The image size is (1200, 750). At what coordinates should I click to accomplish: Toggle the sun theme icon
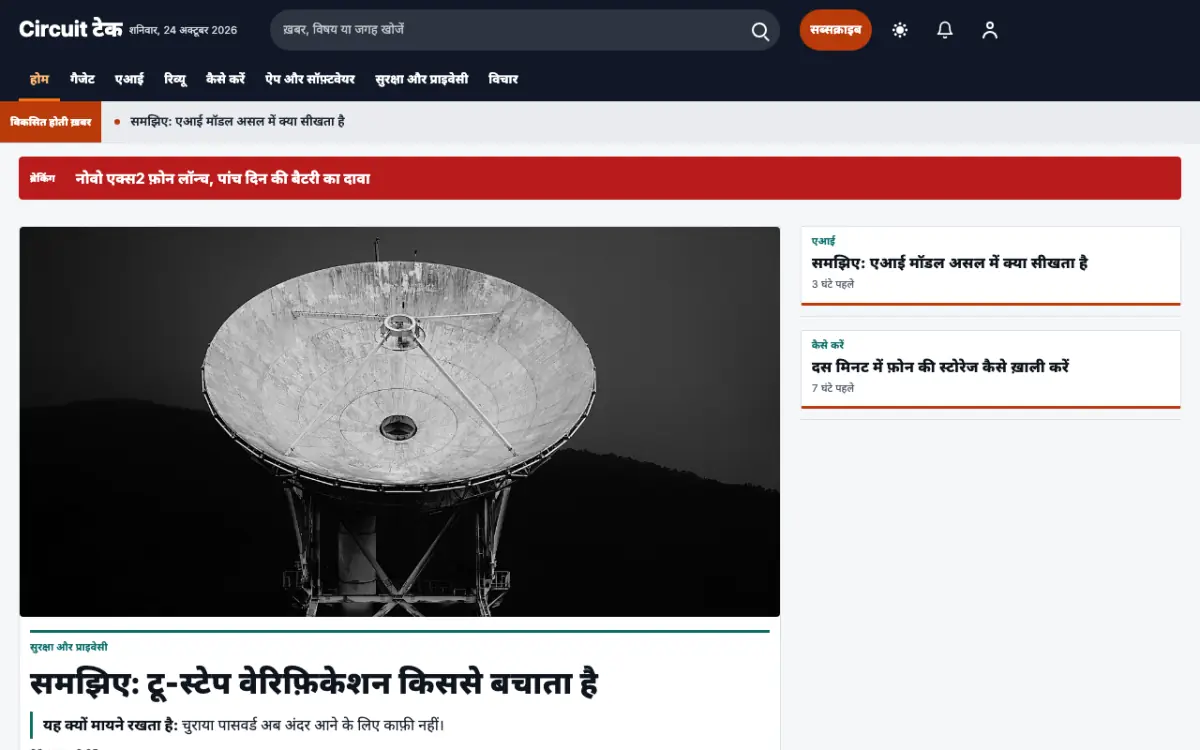click(900, 30)
